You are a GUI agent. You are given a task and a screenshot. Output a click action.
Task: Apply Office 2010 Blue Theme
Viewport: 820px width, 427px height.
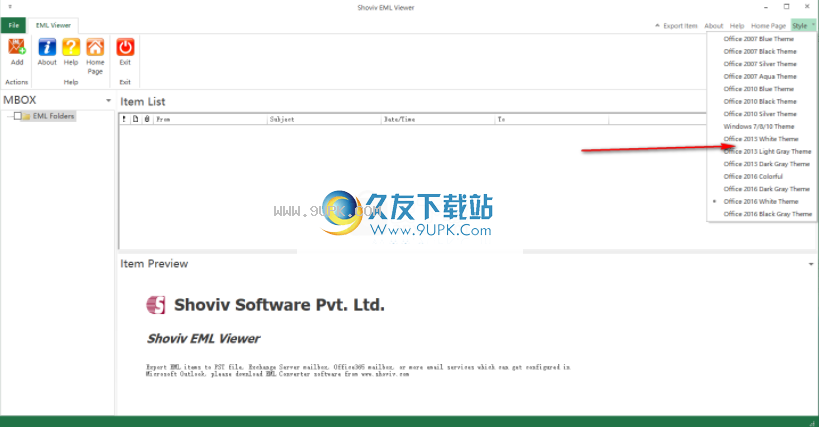[761, 89]
